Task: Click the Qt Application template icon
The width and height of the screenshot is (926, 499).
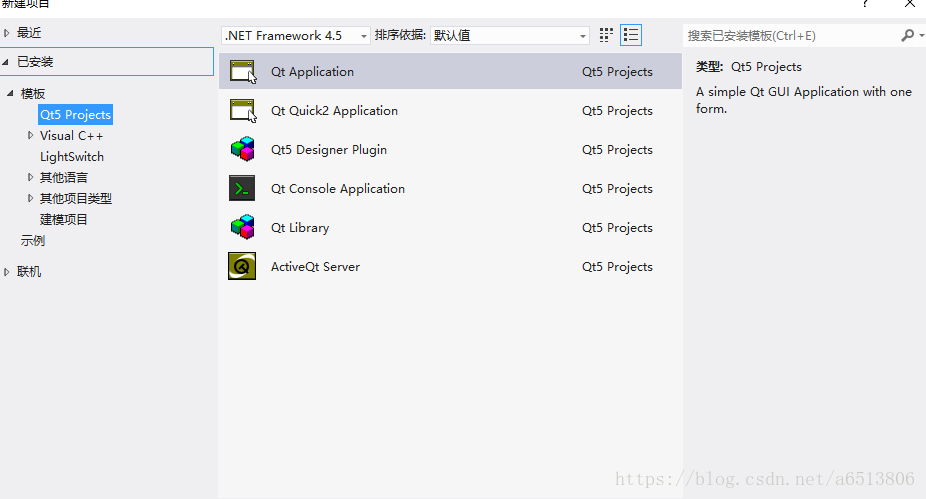Action: point(243,71)
